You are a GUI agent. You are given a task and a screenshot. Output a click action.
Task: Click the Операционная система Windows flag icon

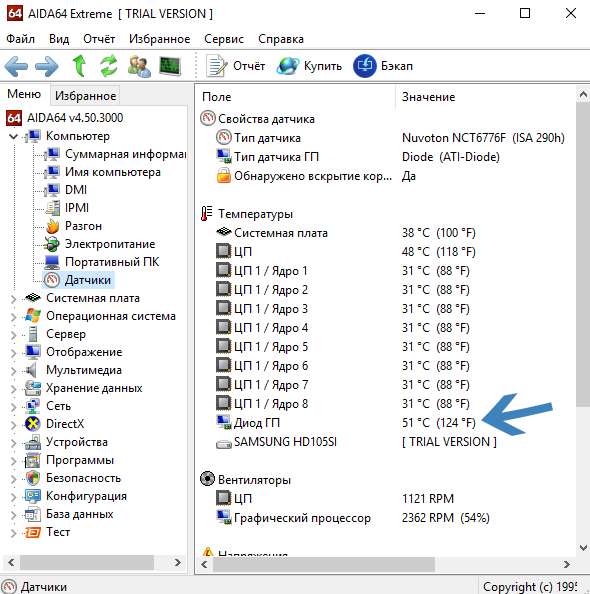coord(33,316)
